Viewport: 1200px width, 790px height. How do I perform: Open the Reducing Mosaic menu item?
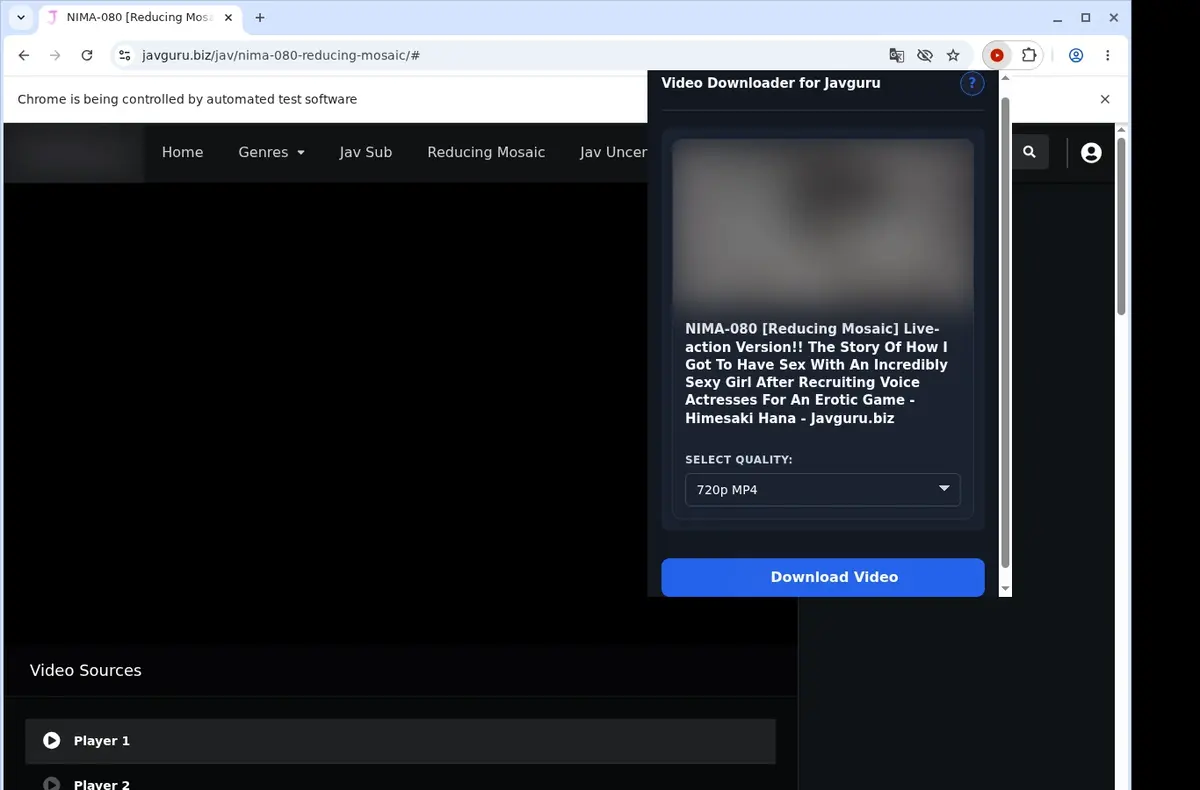pos(486,152)
